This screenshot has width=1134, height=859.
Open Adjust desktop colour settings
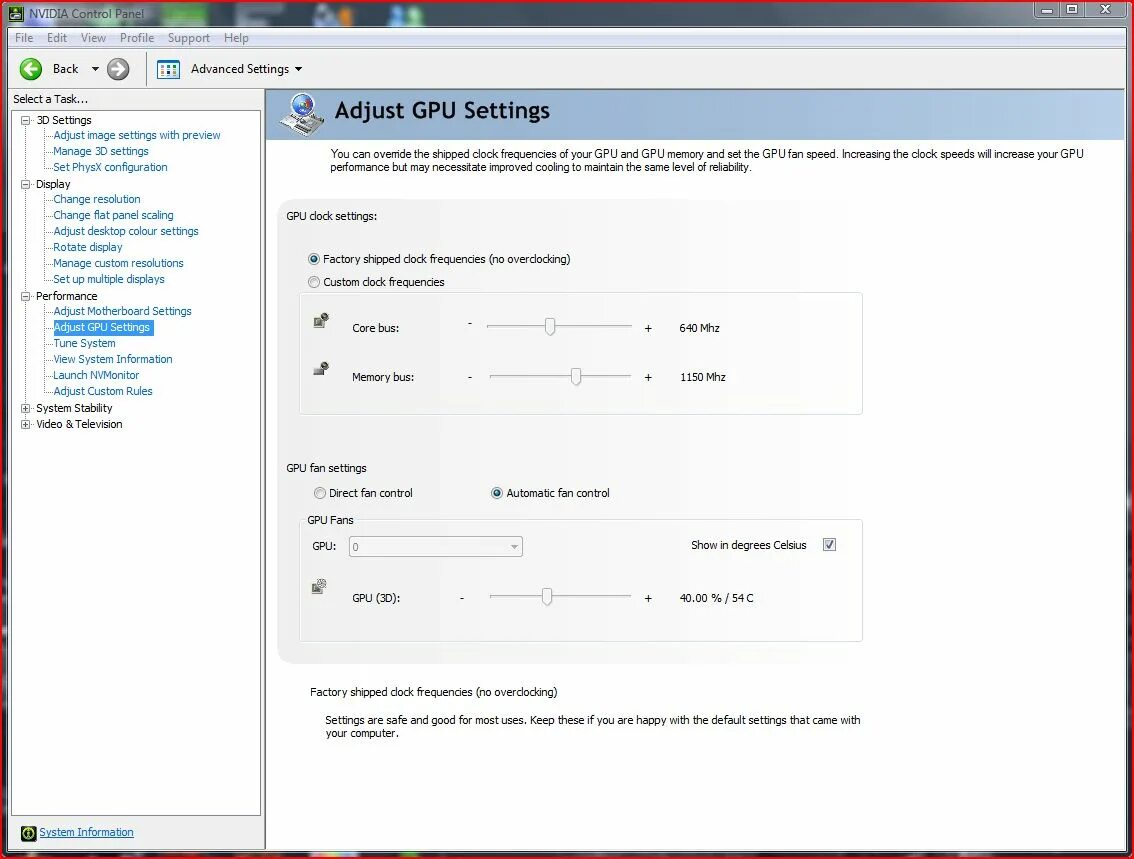coord(126,231)
